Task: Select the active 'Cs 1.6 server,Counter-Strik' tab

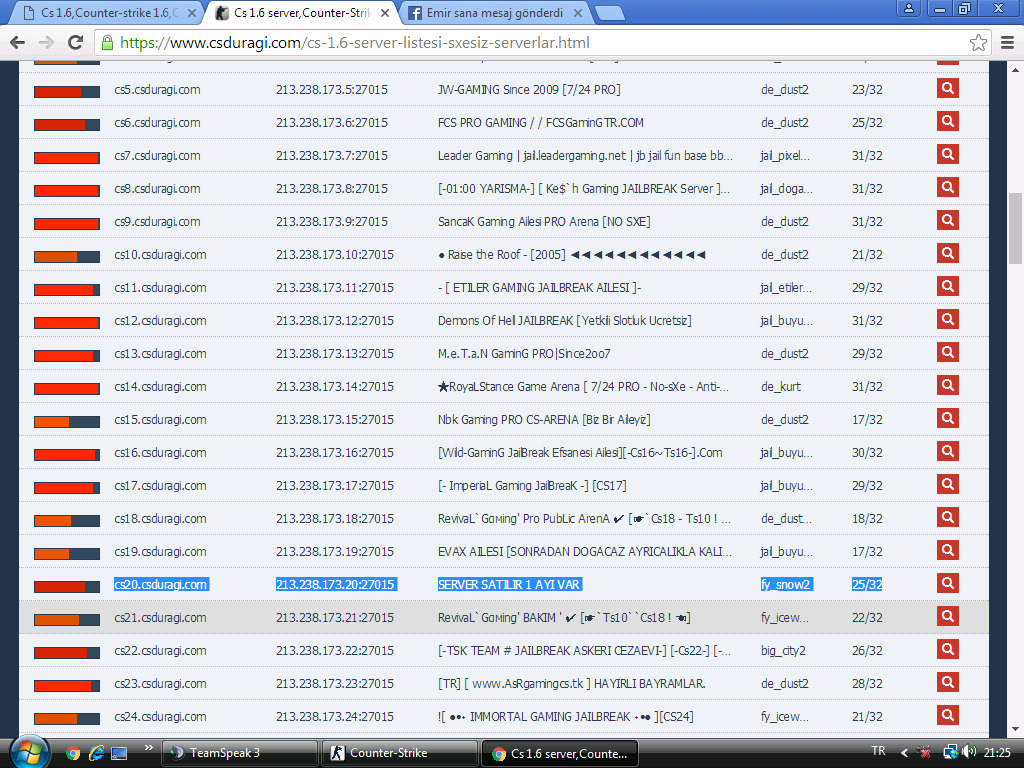Action: point(302,12)
